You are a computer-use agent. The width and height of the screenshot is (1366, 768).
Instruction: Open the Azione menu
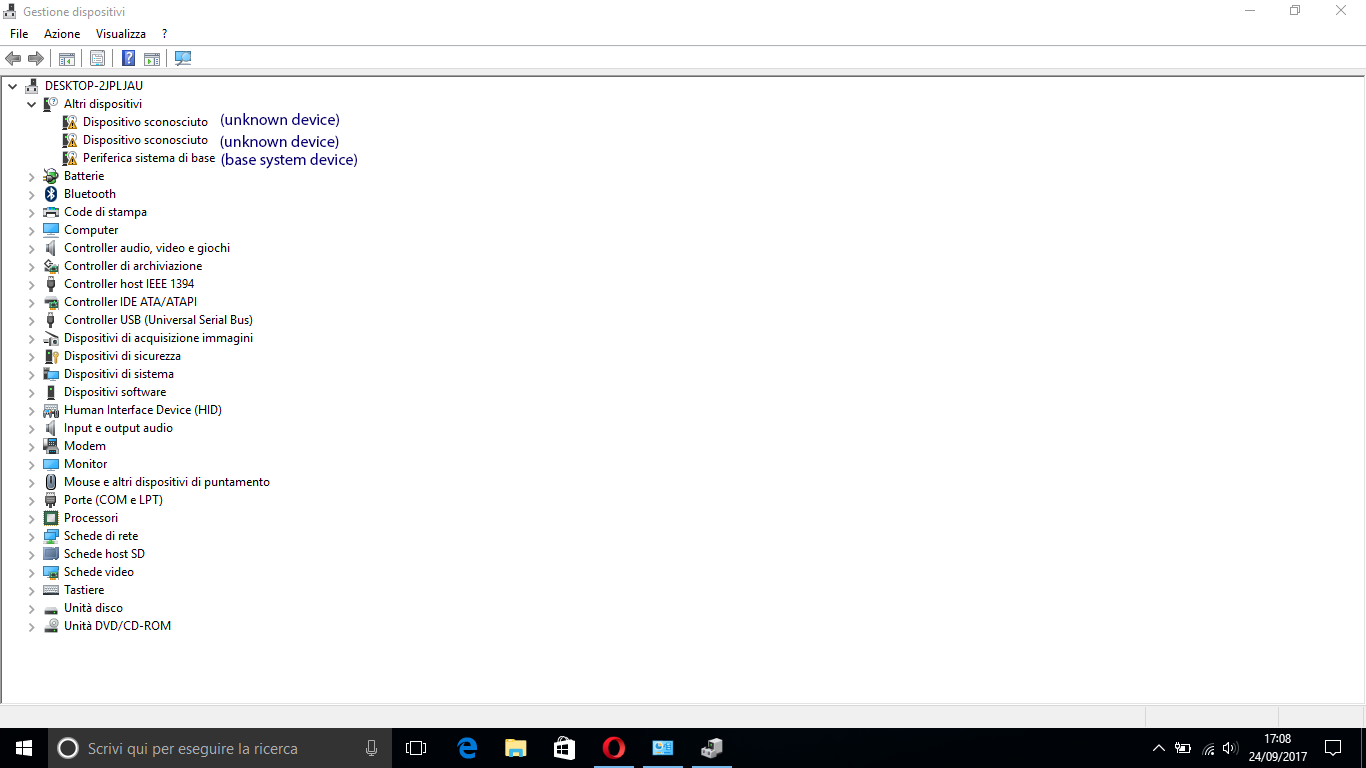pos(61,33)
